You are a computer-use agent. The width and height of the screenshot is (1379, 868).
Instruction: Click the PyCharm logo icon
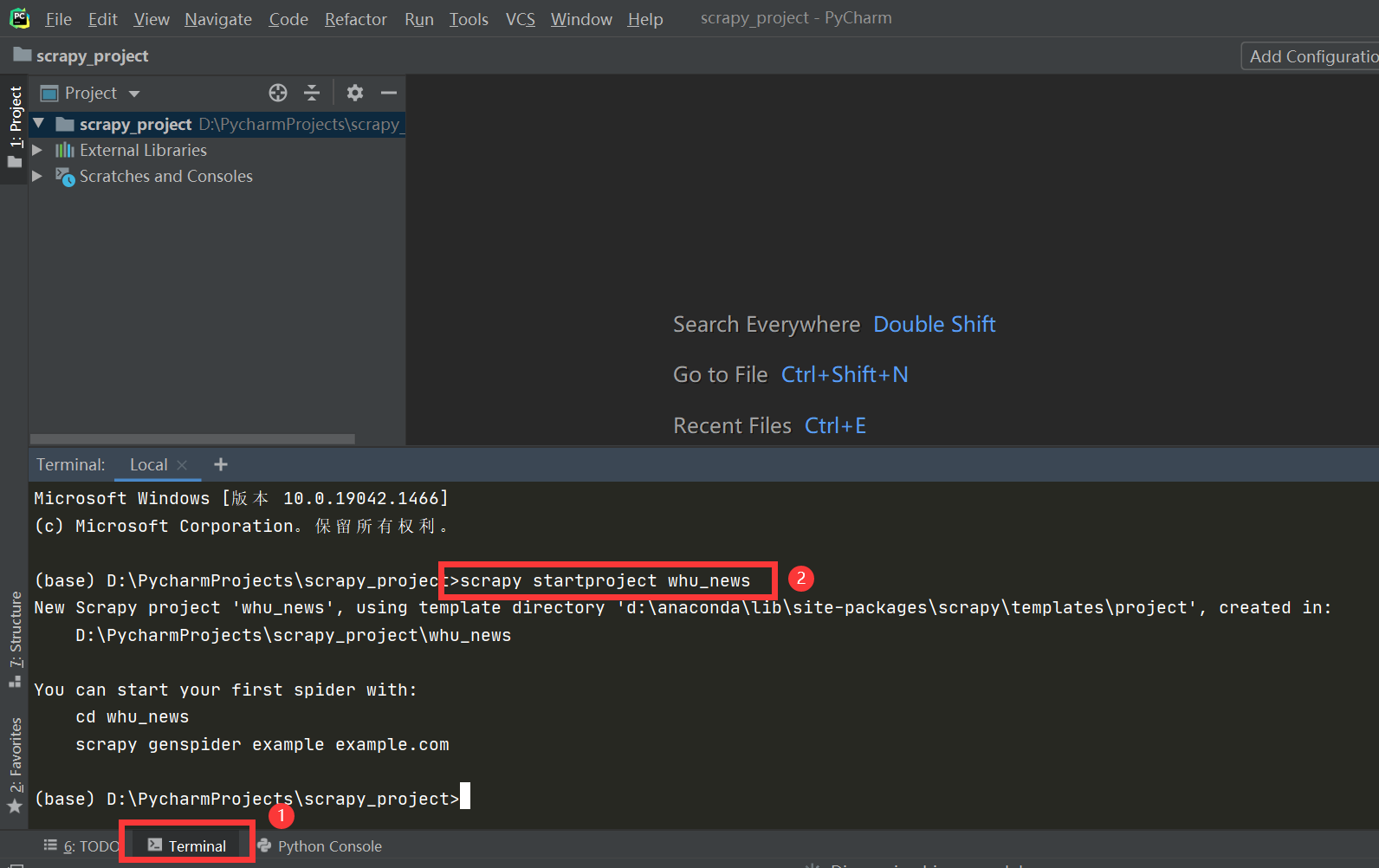tap(19, 18)
